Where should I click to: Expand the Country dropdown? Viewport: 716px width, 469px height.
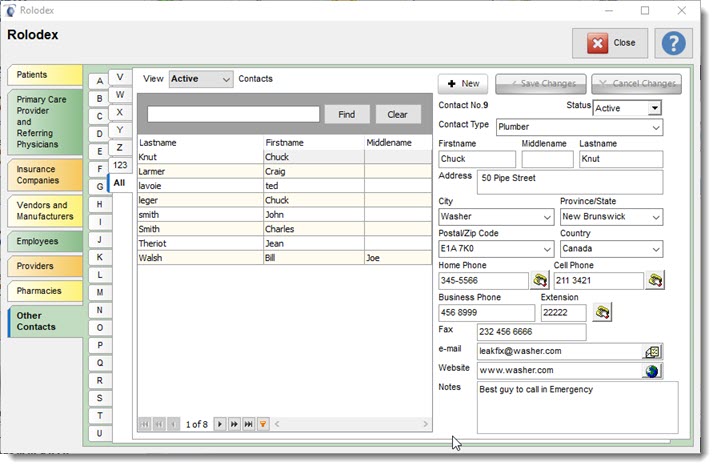click(656, 249)
